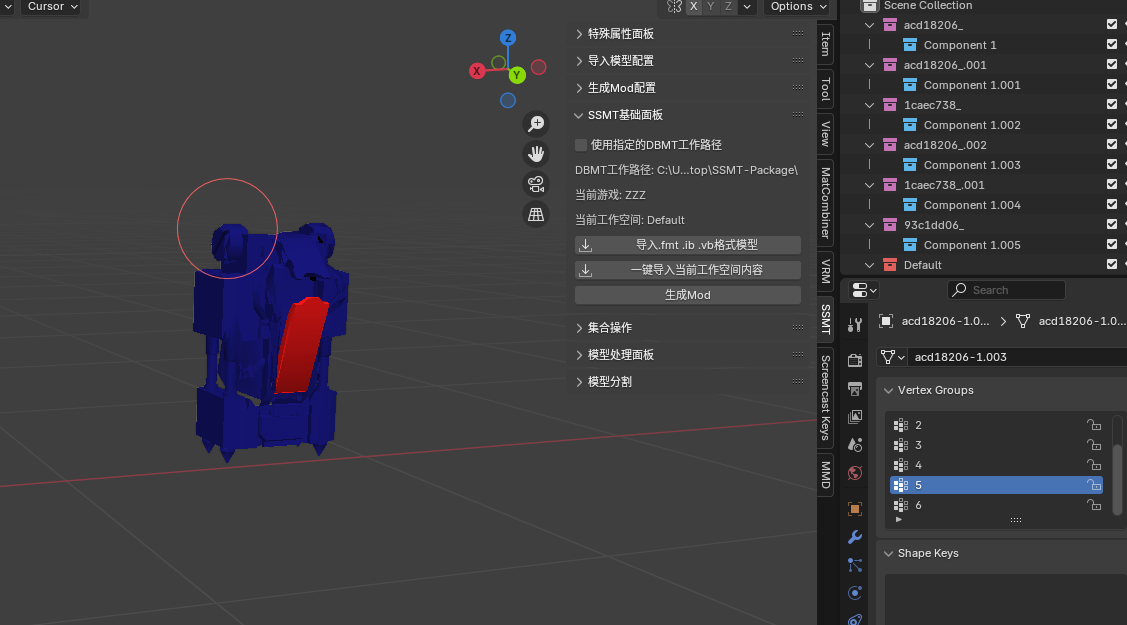Open mesh data-block browse dropdown

pos(892,357)
